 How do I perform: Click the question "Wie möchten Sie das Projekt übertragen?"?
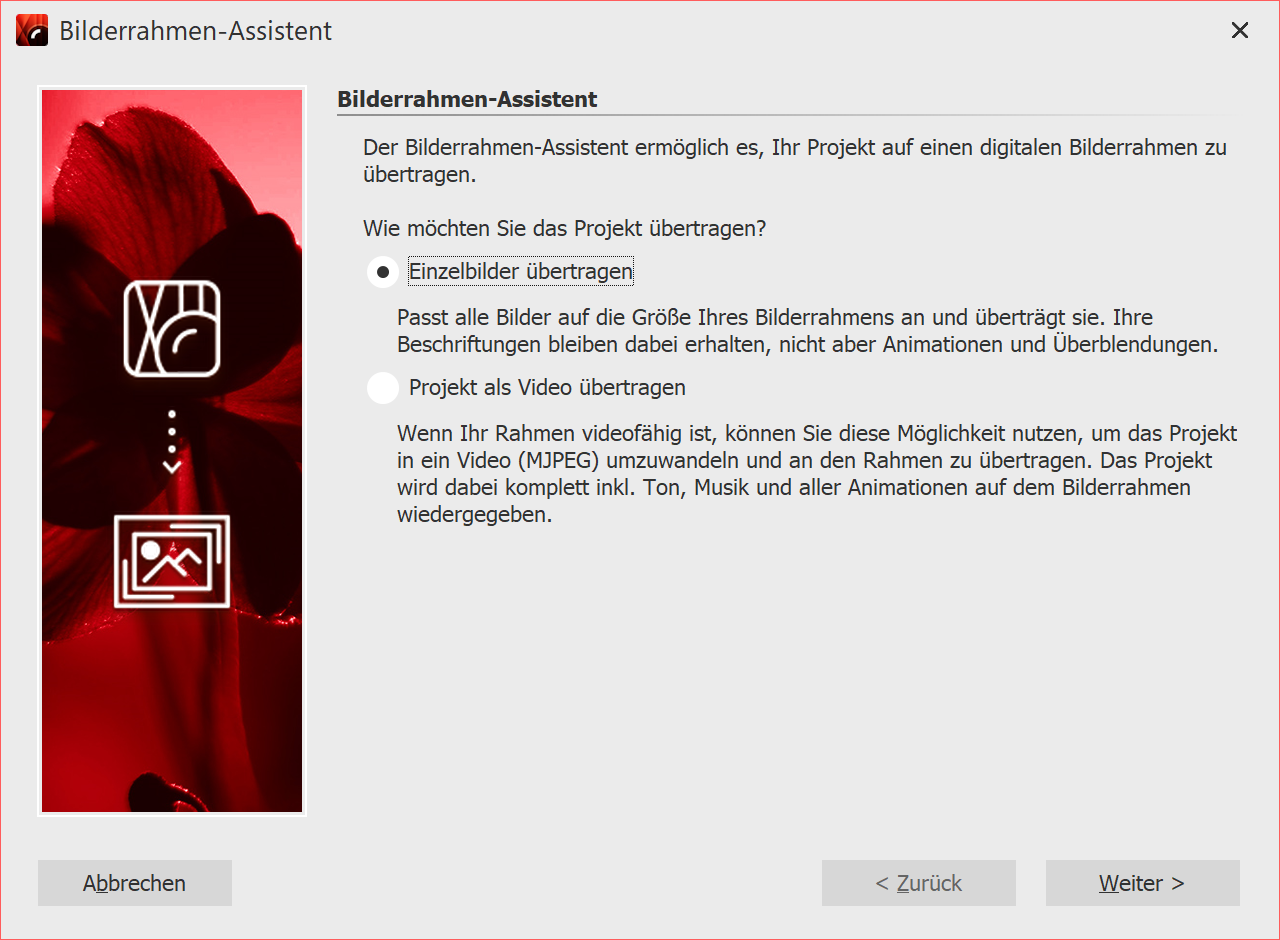coord(564,229)
